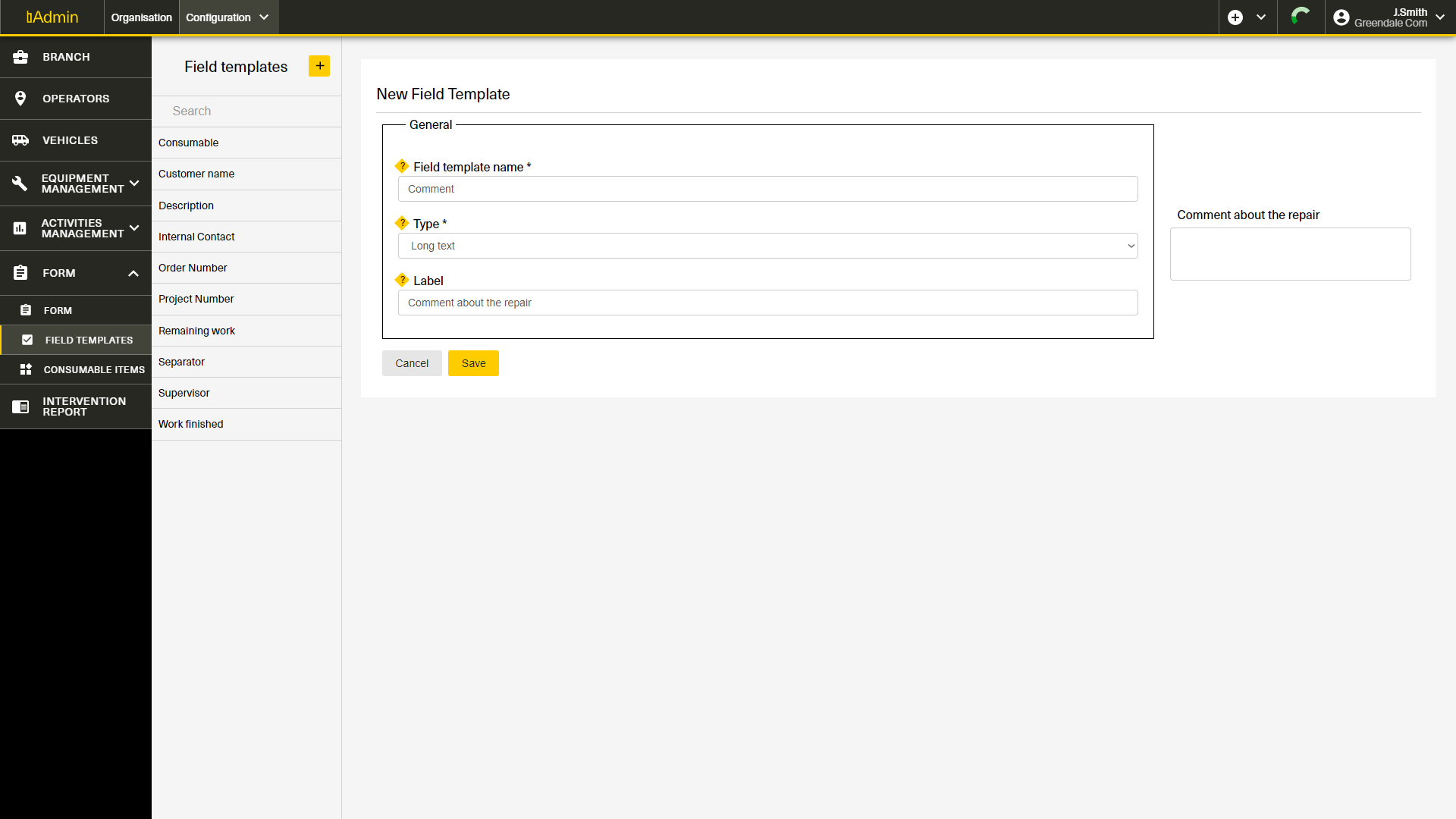Screen dimensions: 1456x819
Task: Click help icon beside Label field
Action: [402, 280]
